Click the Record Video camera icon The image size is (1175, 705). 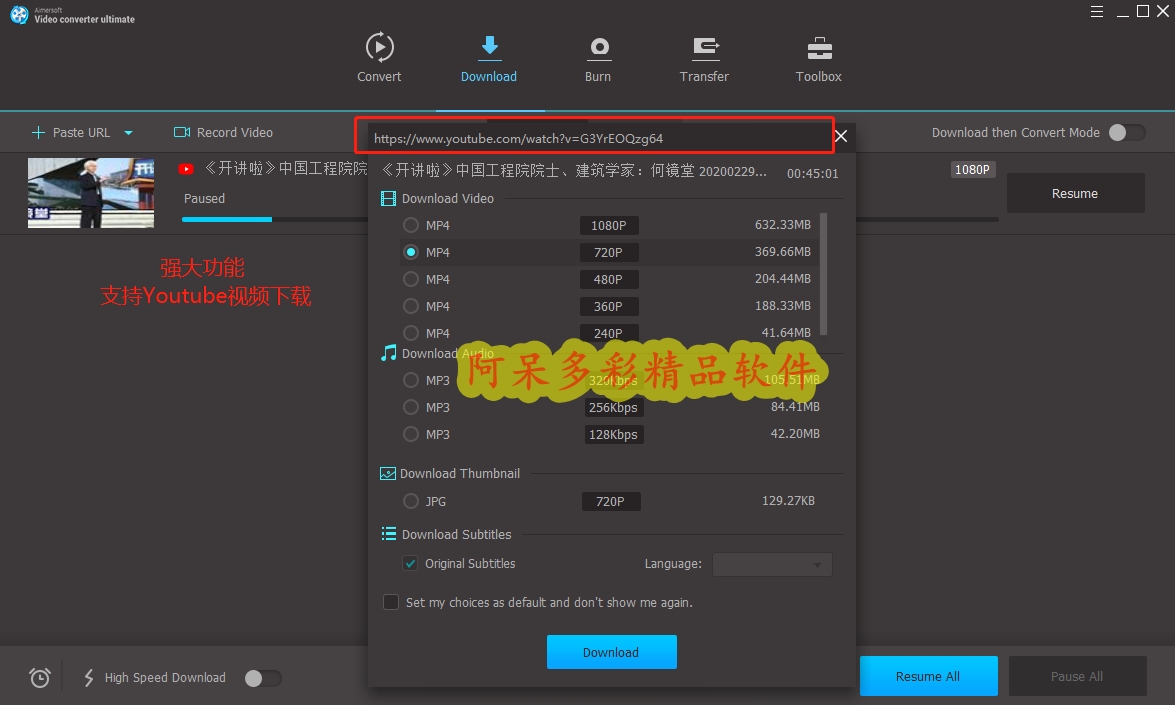click(x=182, y=133)
